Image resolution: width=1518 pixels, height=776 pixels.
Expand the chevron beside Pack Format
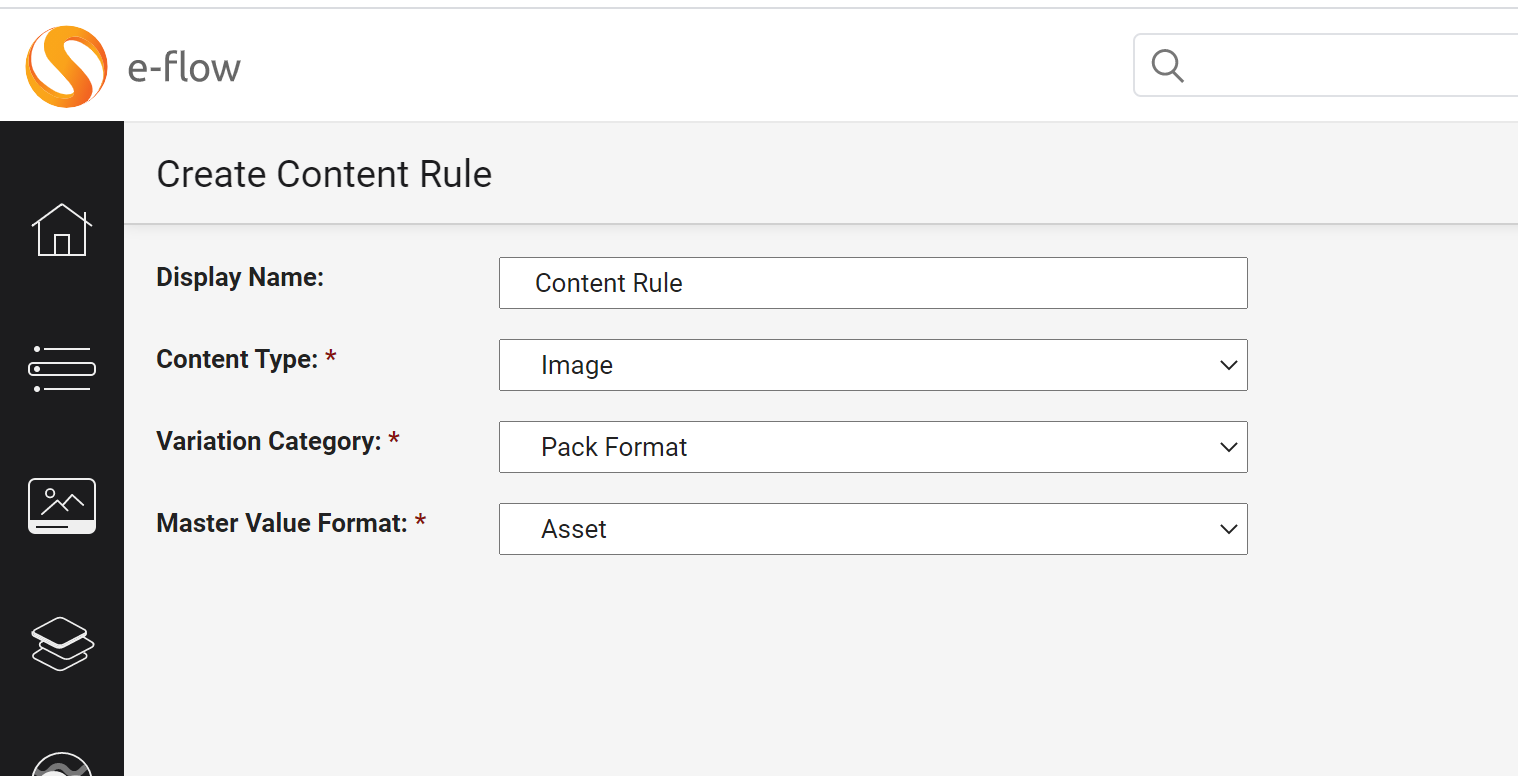[x=1228, y=447]
